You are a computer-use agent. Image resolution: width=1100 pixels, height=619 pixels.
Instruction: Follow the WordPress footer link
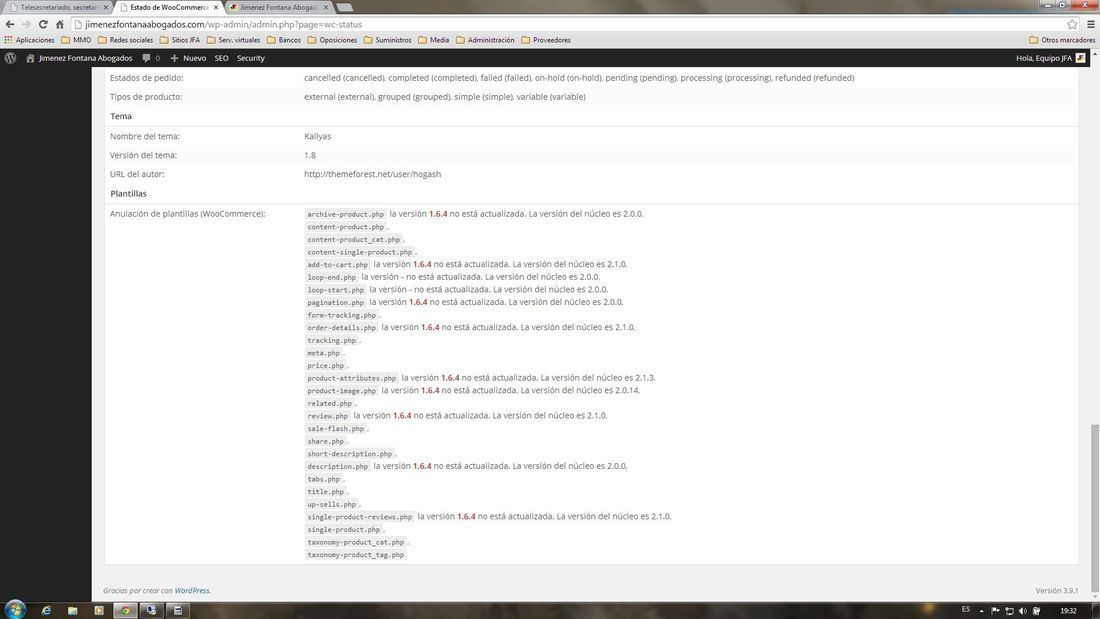tap(192, 590)
